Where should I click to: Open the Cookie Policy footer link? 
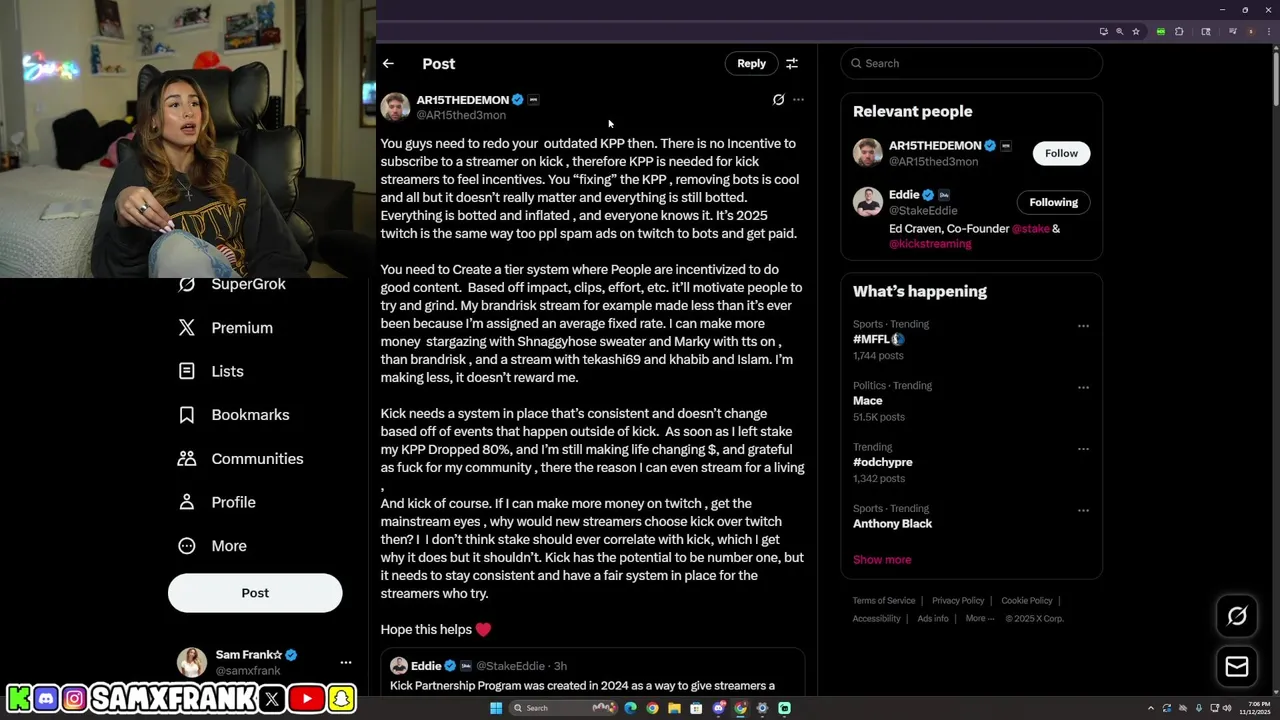pyautogui.click(x=1027, y=601)
